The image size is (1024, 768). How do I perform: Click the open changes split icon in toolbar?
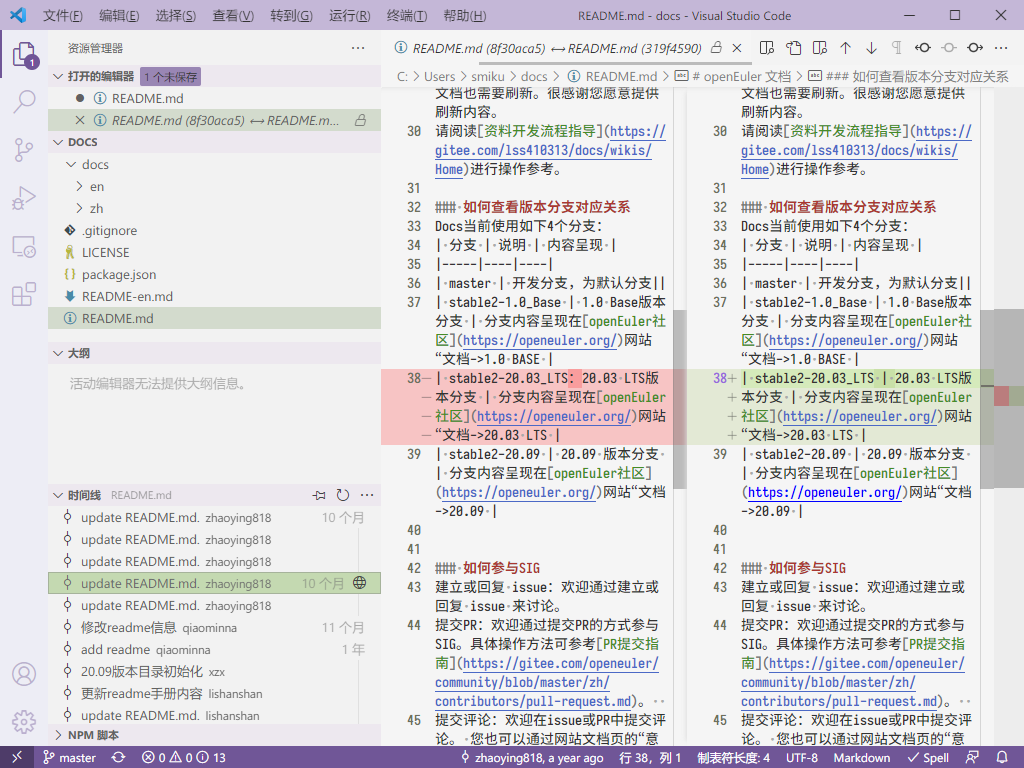pos(767,48)
